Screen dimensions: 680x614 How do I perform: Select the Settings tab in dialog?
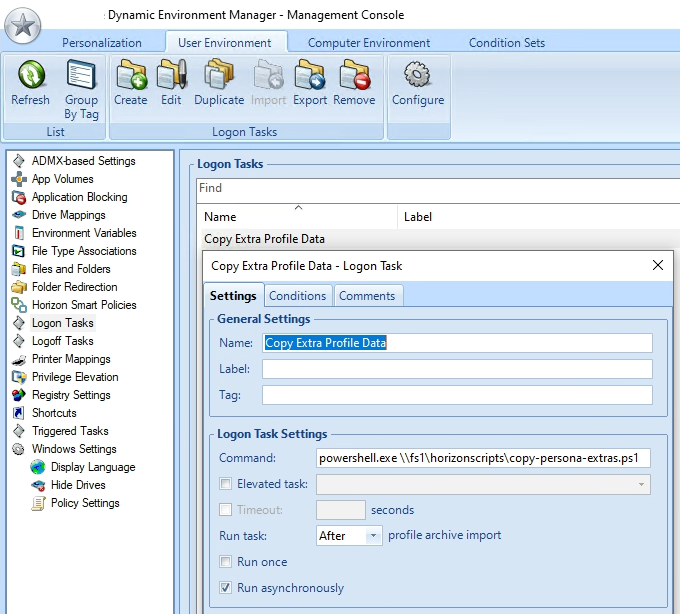tap(233, 296)
